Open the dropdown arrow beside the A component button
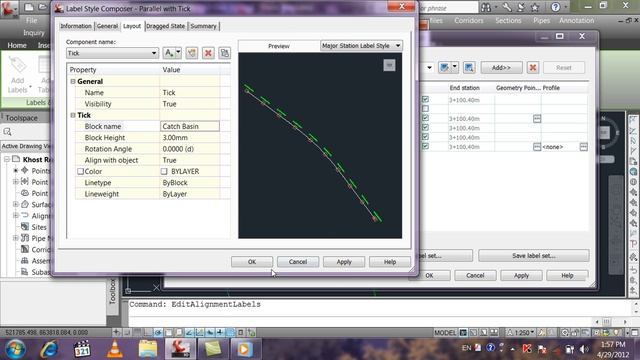 (178, 52)
